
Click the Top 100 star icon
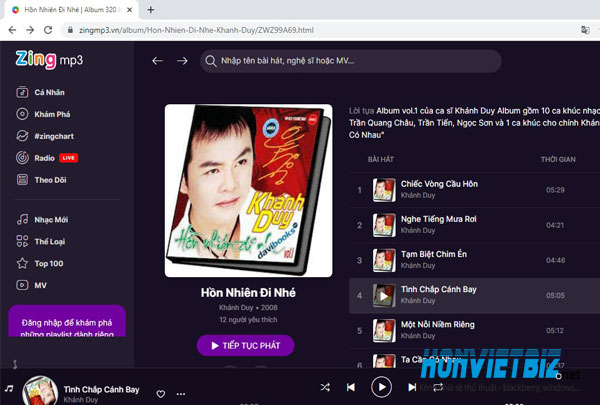pyautogui.click(x=22, y=263)
